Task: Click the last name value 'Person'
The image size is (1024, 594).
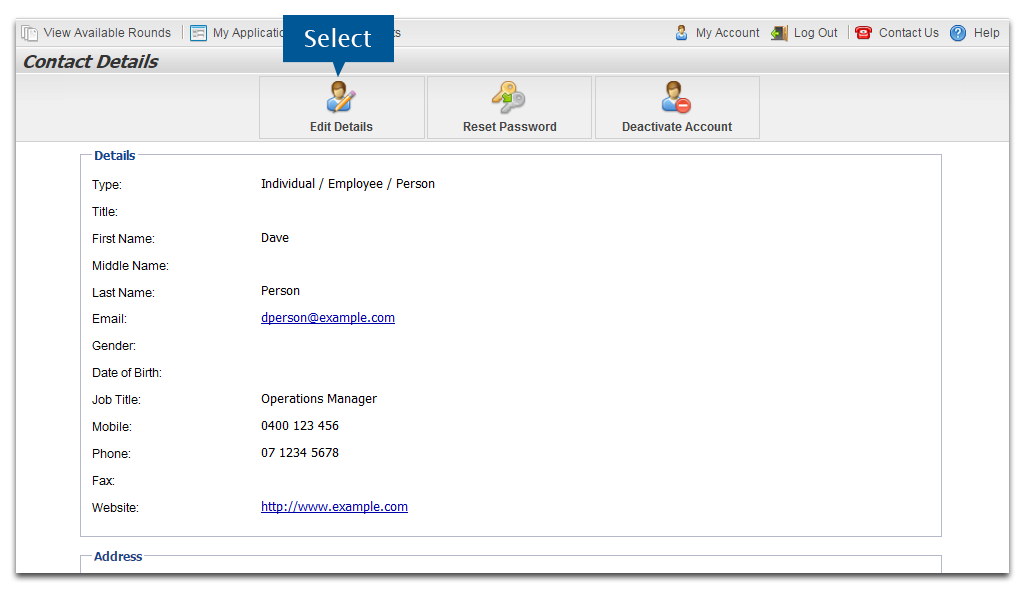Action: click(281, 291)
